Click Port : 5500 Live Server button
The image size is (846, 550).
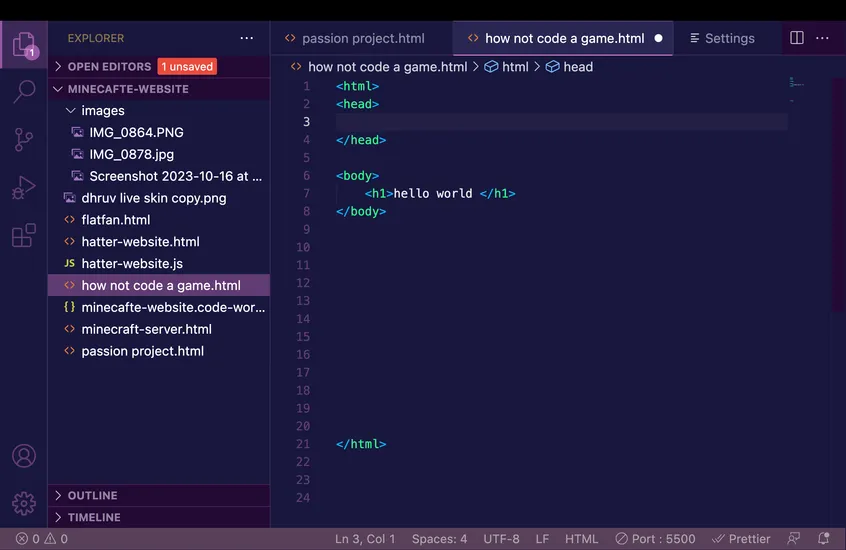pos(656,539)
